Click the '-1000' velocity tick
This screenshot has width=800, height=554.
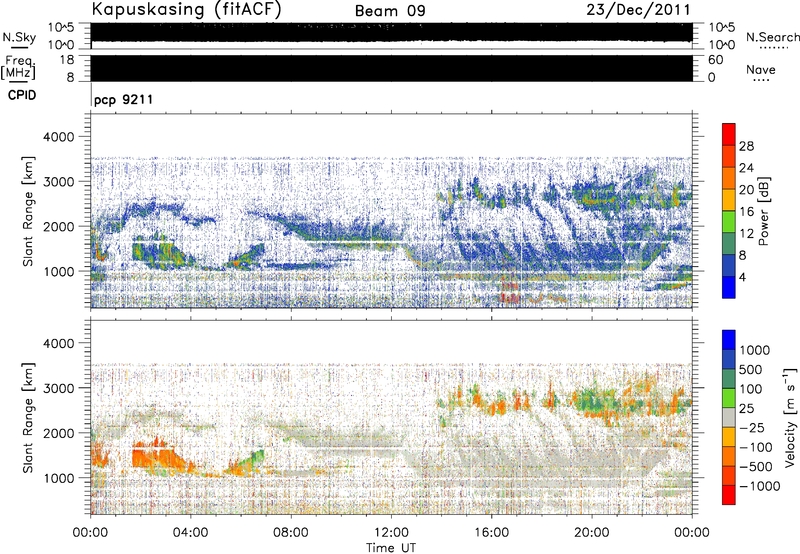click(x=760, y=486)
